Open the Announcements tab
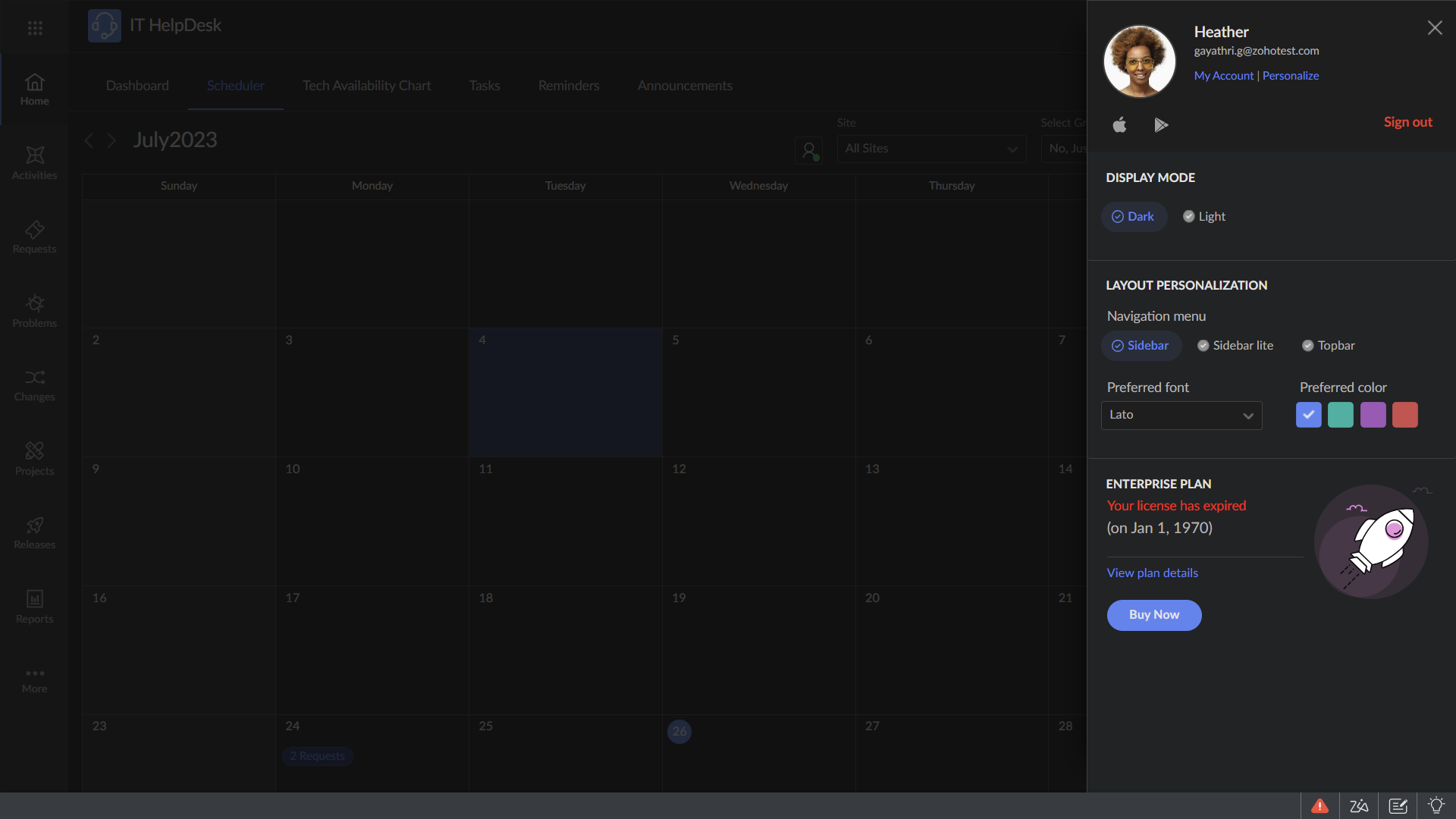Screen dimensions: 1456x819 685,86
